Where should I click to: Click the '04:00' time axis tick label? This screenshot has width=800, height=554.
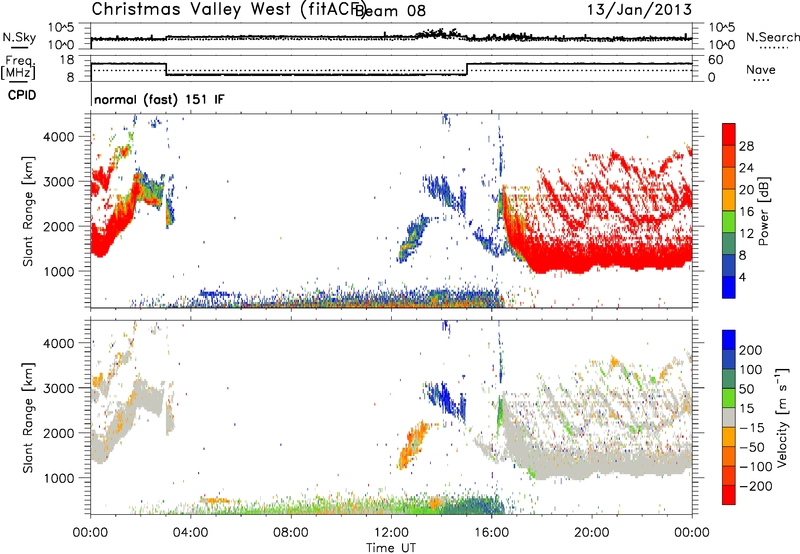191,533
